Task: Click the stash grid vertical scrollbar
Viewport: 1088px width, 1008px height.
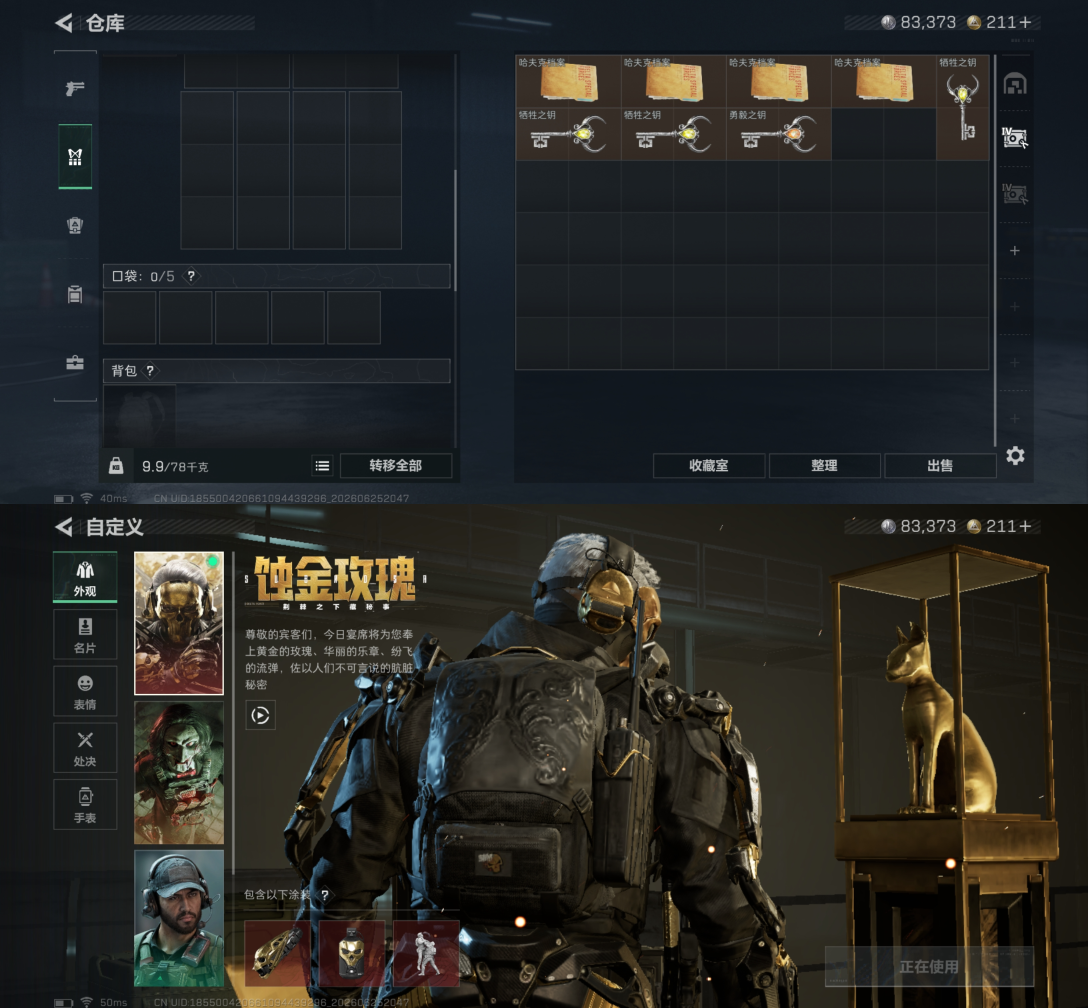Action: point(995,250)
